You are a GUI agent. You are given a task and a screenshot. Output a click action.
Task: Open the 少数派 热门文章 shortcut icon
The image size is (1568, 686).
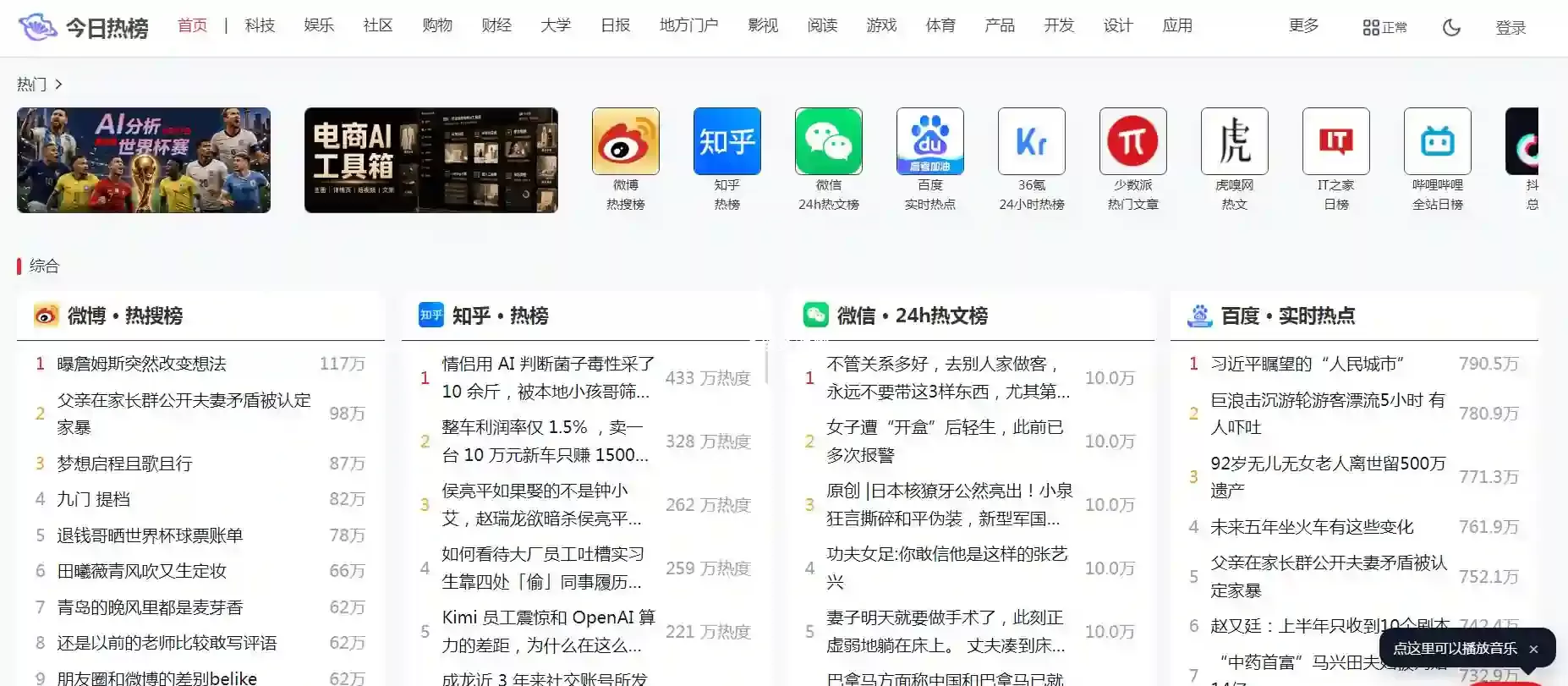[x=1133, y=141]
